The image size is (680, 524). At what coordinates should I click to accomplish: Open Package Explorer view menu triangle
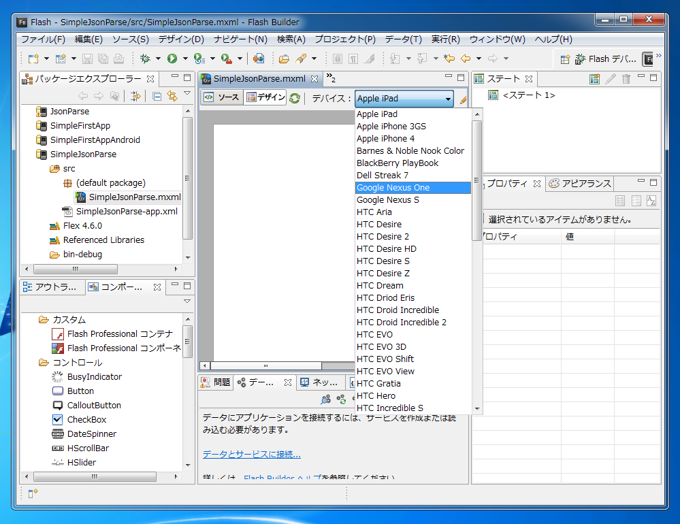tap(187, 93)
